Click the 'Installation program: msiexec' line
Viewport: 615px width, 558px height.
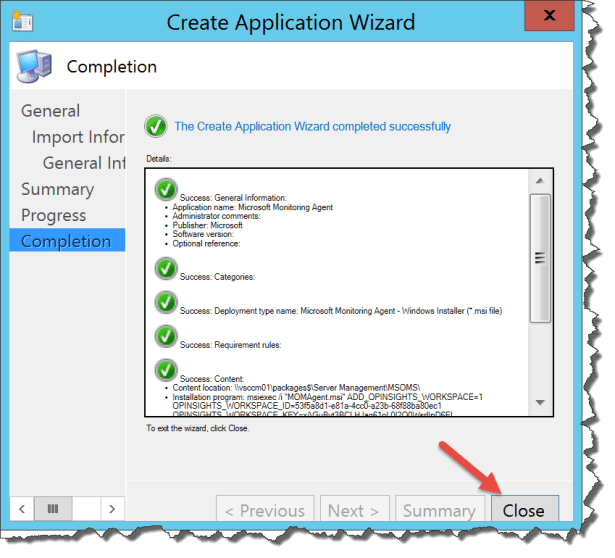coord(328,397)
